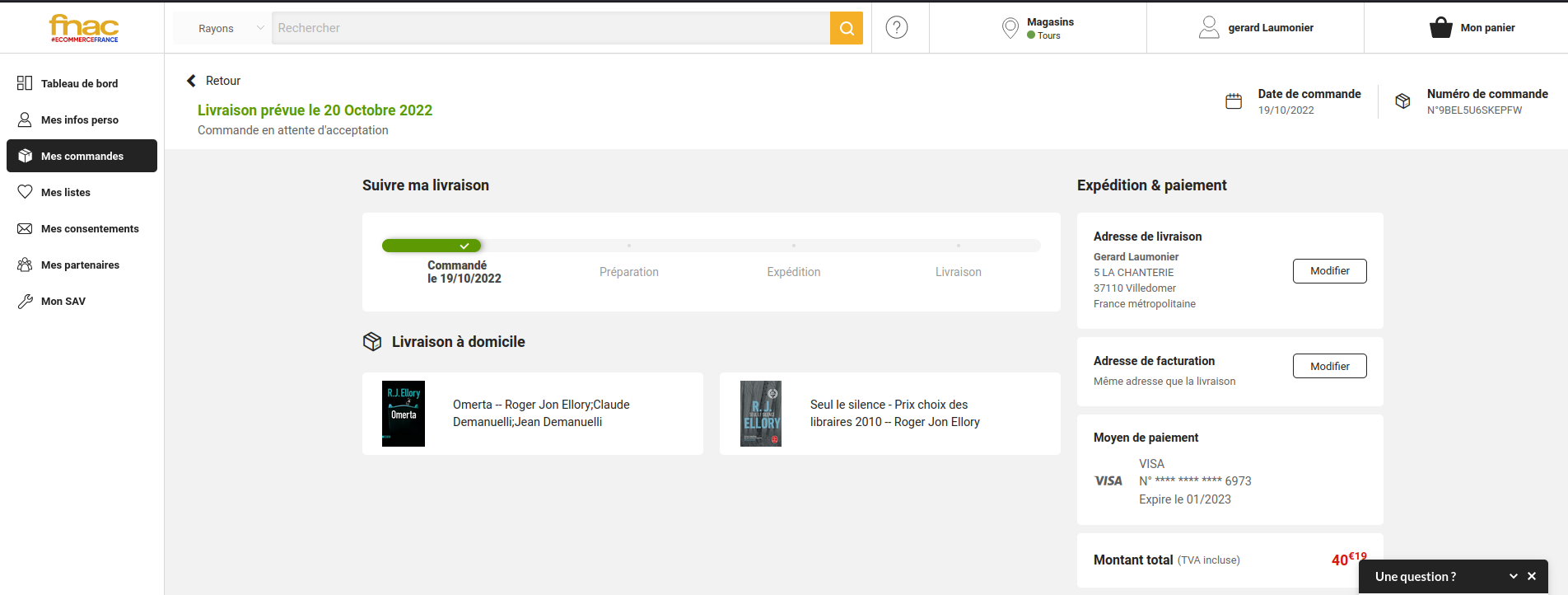Screen dimensions: 1568x595
Task: Collapse the Une question chat panel
Action: pyautogui.click(x=1513, y=576)
